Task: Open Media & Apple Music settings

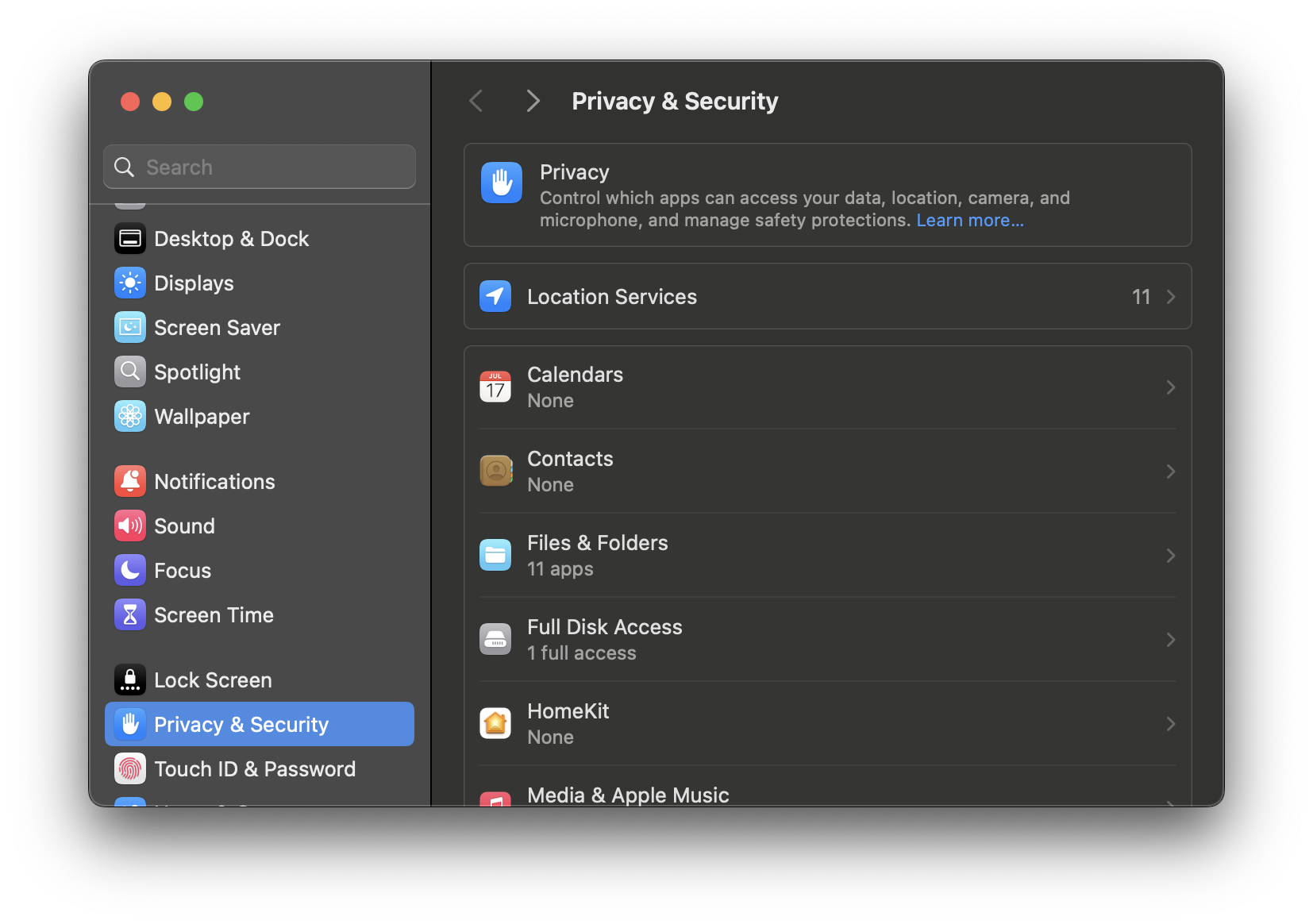Action: [x=627, y=795]
